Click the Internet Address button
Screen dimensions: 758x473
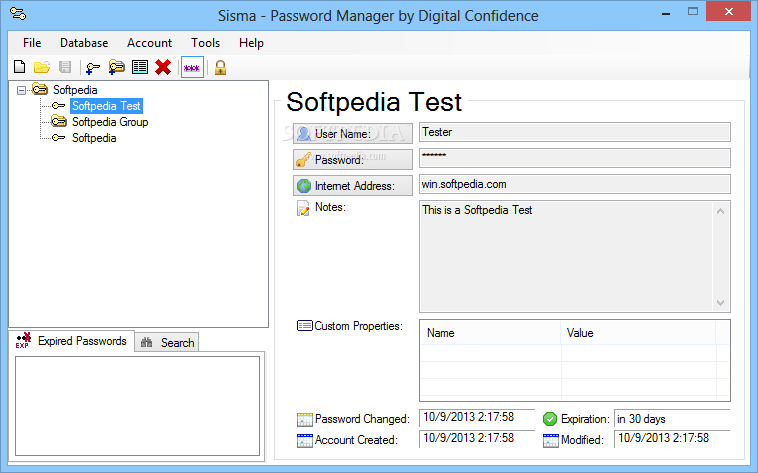353,185
